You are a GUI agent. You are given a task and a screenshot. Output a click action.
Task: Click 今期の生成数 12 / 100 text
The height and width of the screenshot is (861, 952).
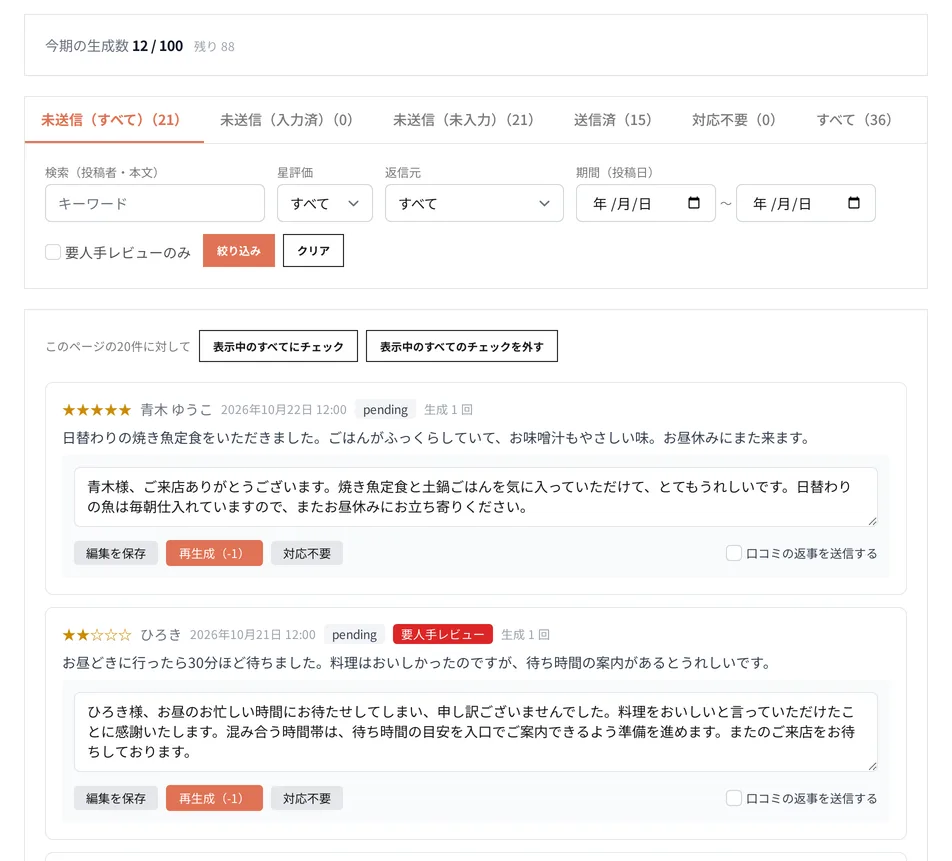coord(114,46)
